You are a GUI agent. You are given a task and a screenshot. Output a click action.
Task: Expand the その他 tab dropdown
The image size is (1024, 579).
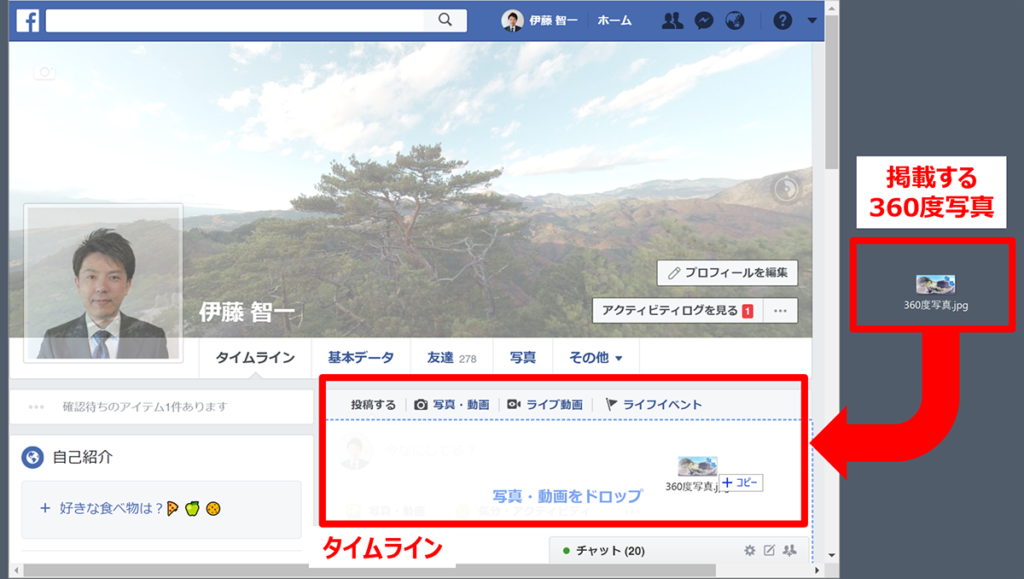tap(596, 356)
